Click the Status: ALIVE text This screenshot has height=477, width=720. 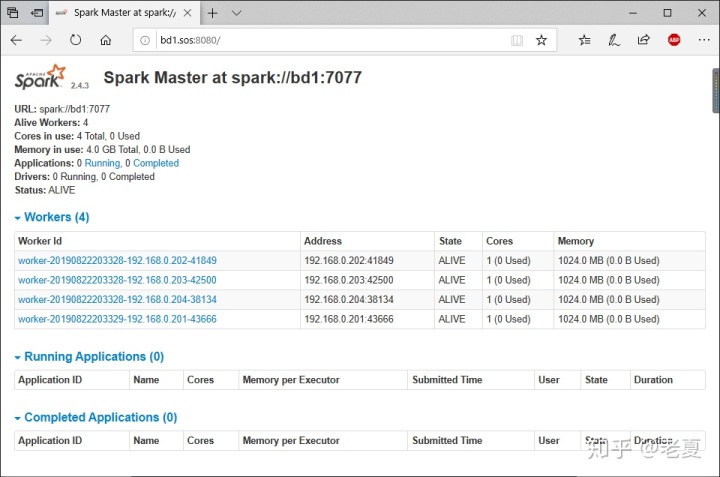45,190
